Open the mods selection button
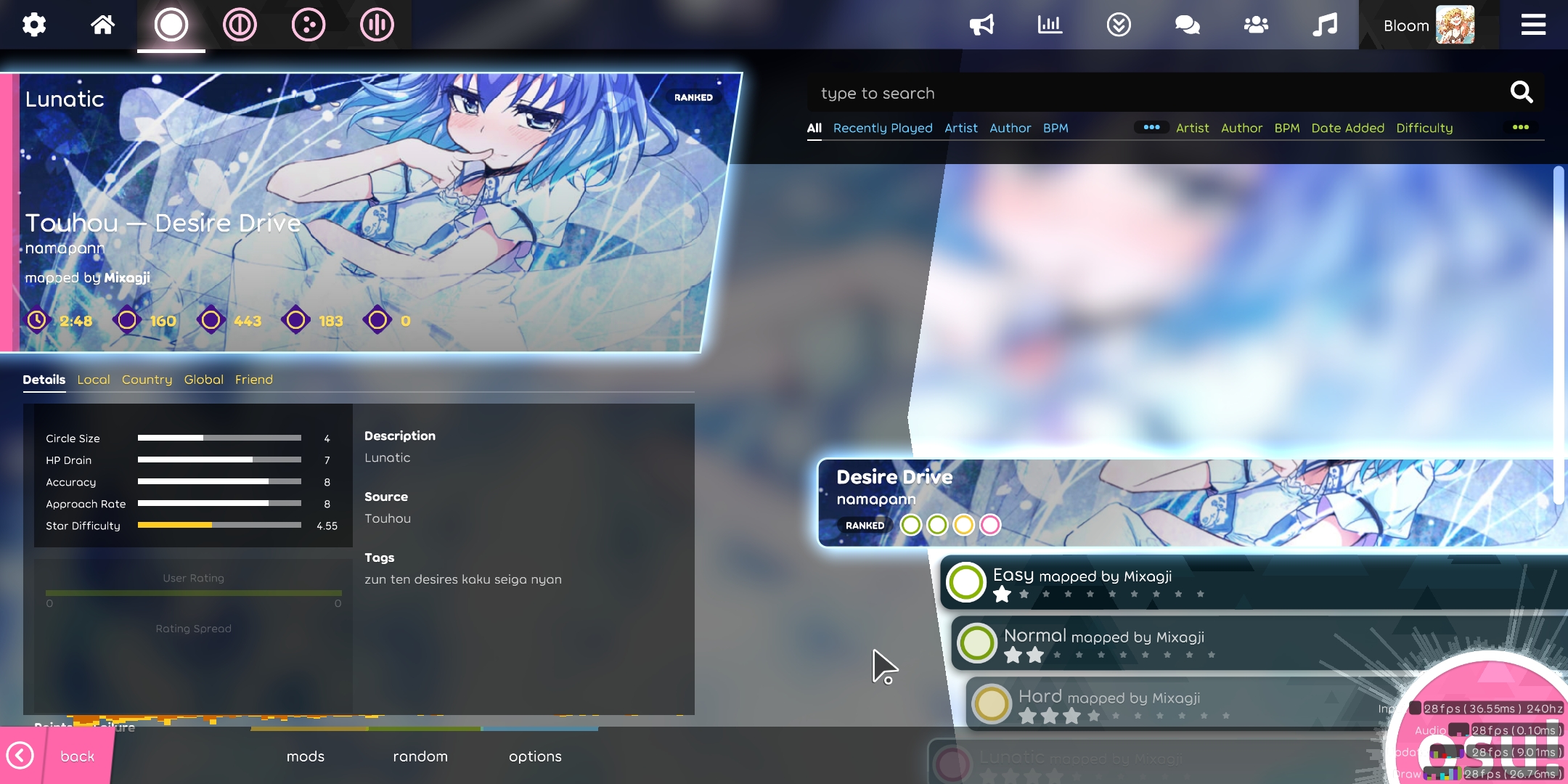Image resolution: width=1568 pixels, height=784 pixels. (306, 756)
